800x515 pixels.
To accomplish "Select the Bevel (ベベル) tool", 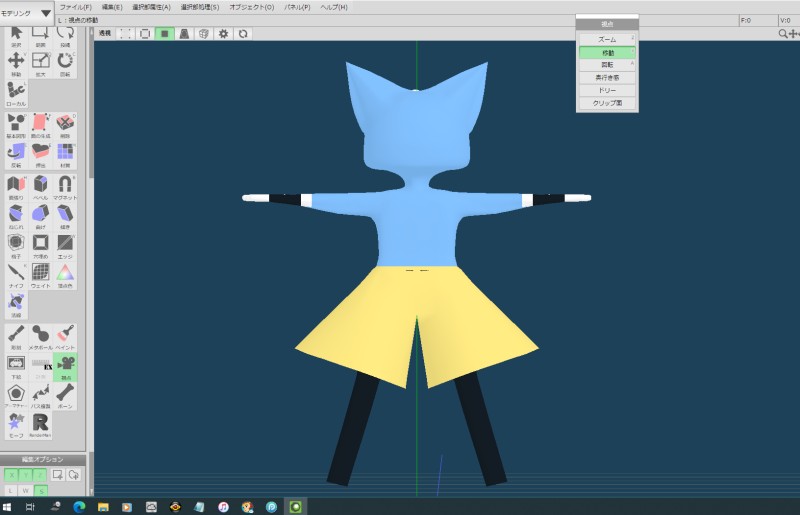I will tap(41, 186).
